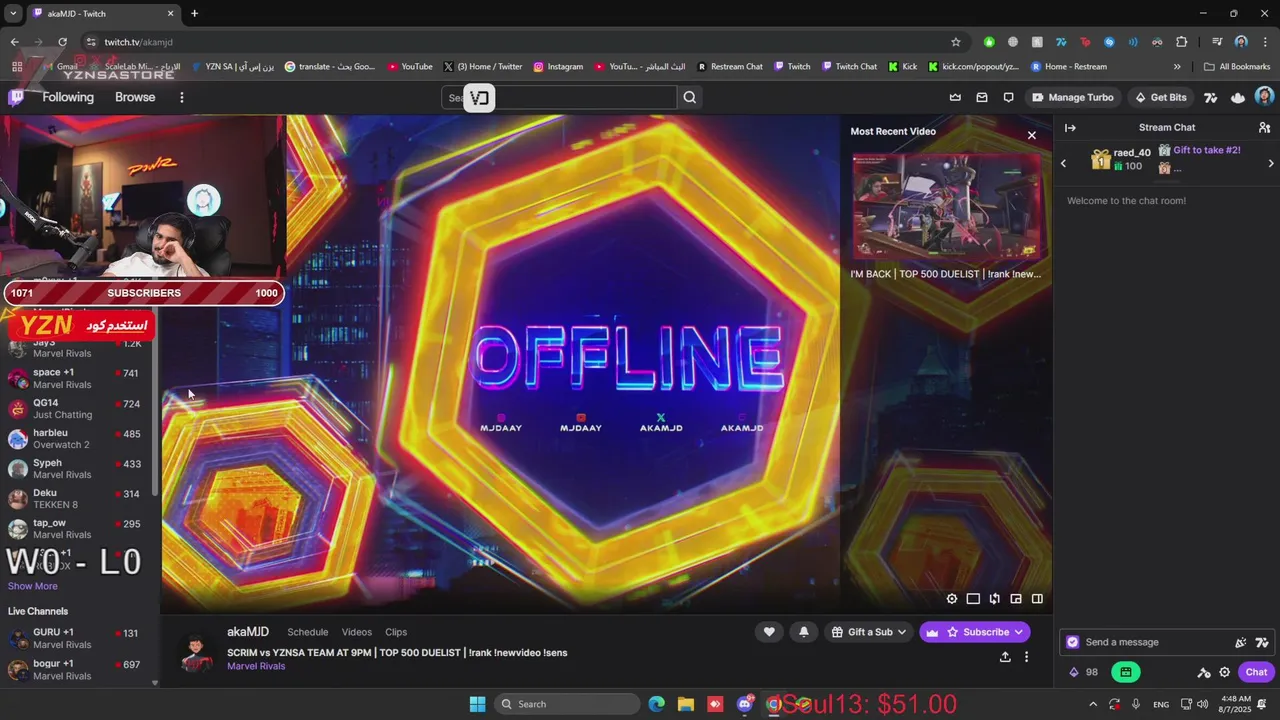Open Chrome extensions puzzle icon
The height and width of the screenshot is (720, 1280).
click(1182, 42)
